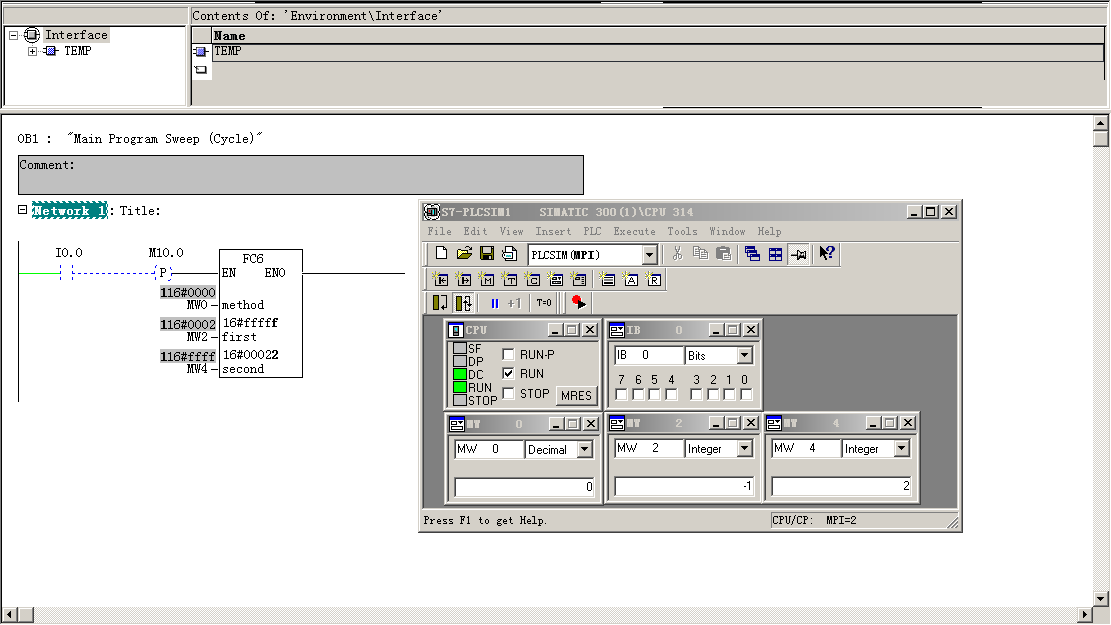Screen dimensions: 1111x625
Task: Toggle the RUN checkbox in CPU window
Action: pyautogui.click(x=508, y=373)
